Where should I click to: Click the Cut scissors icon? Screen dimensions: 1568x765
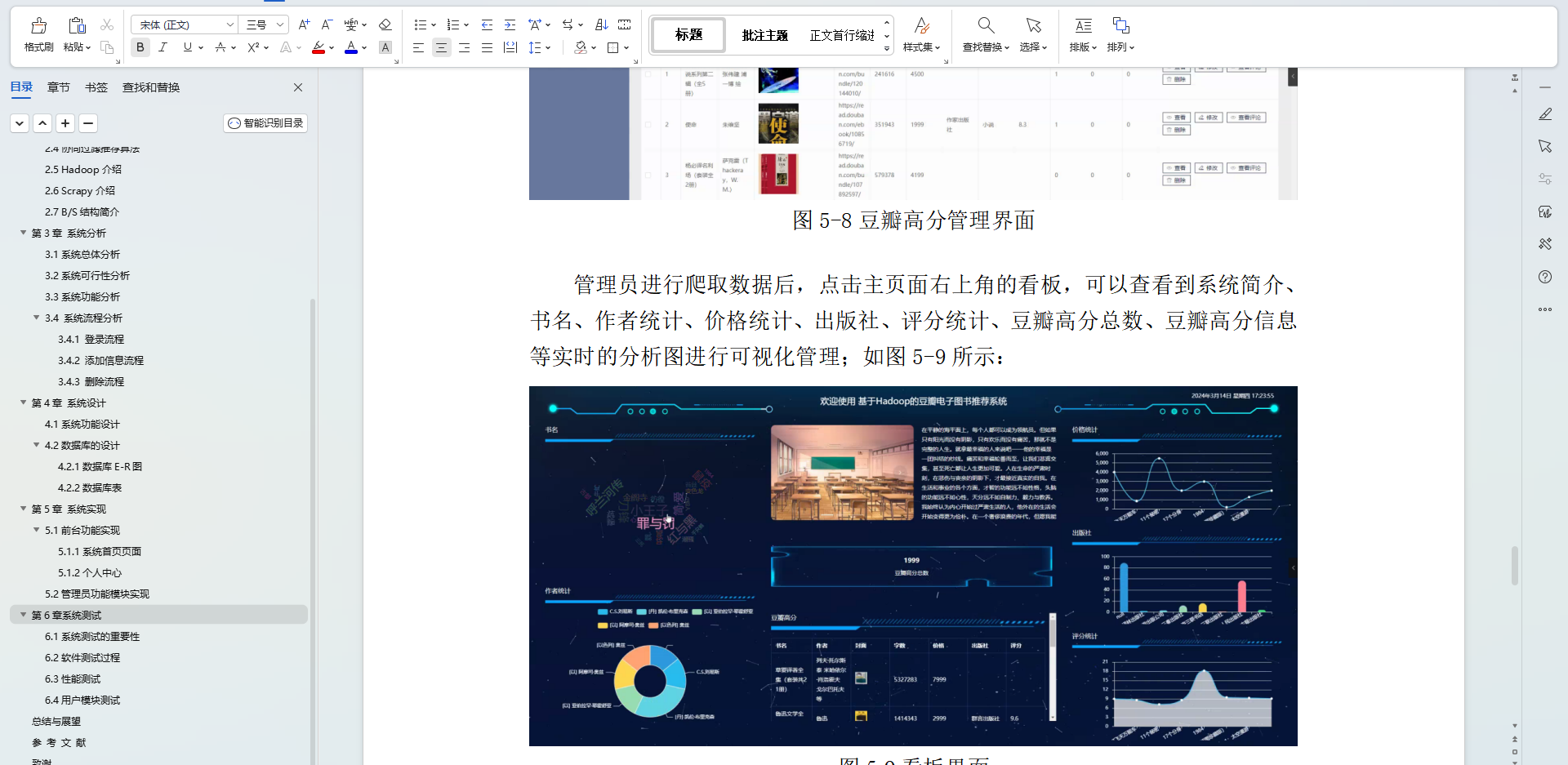click(107, 25)
